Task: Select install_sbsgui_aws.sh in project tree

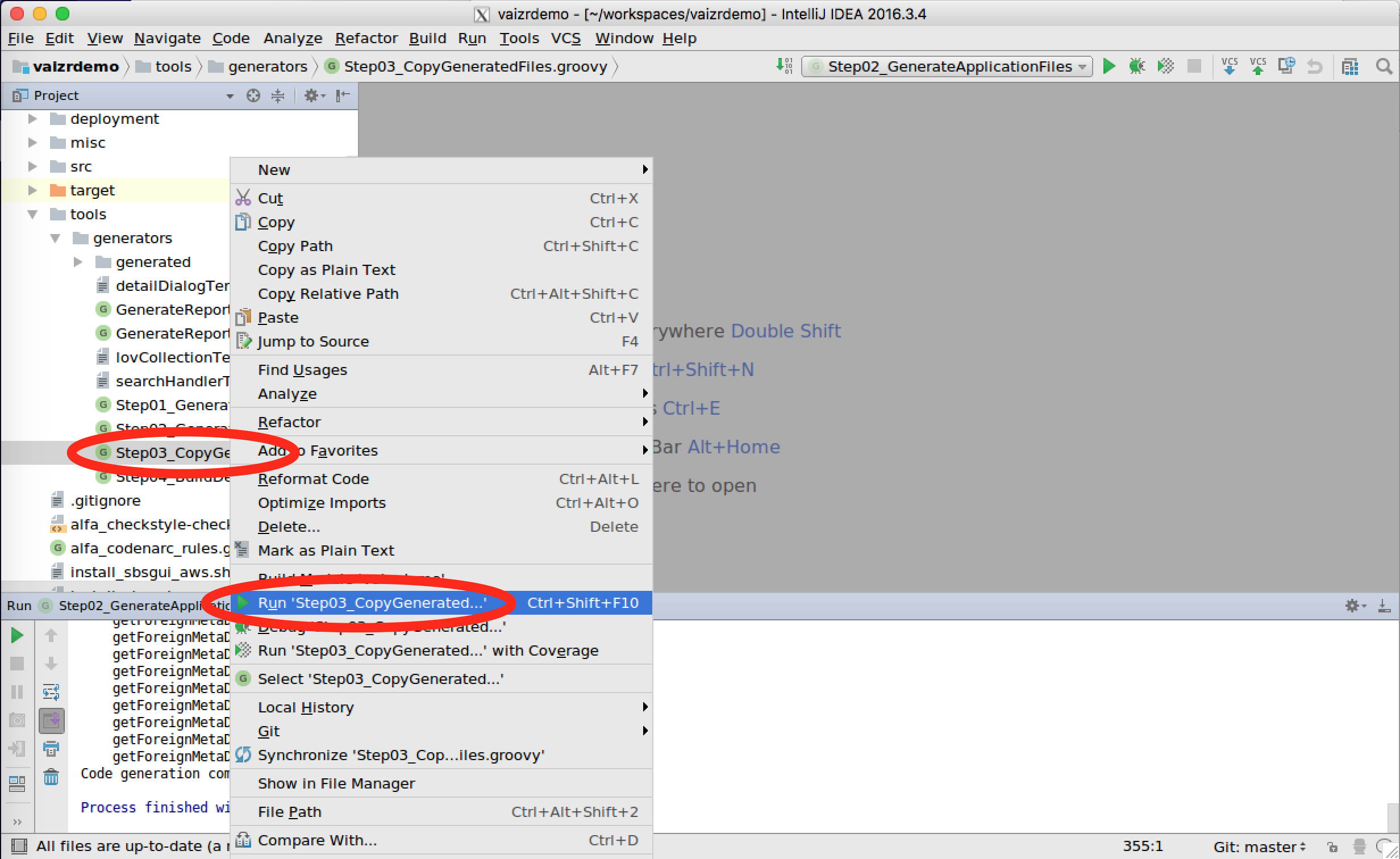Action: (150, 572)
